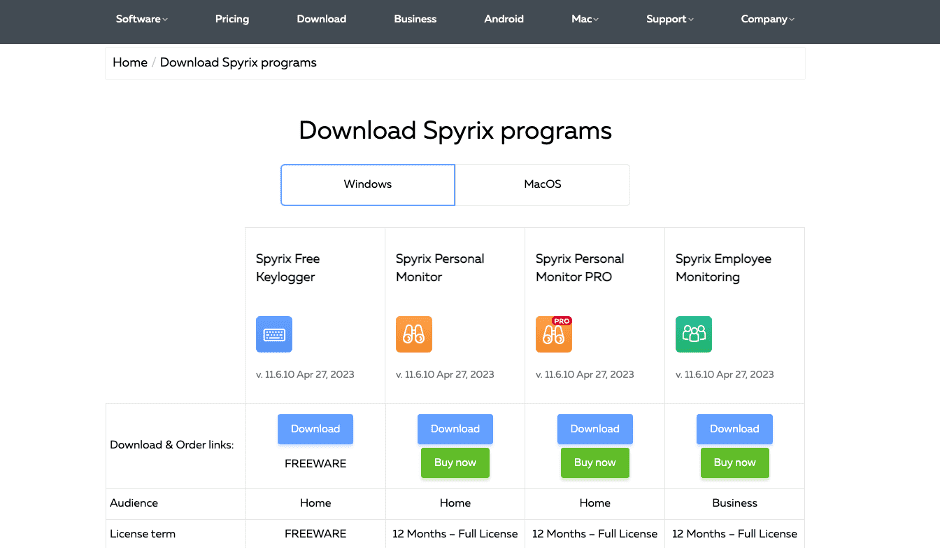Download Spyrix Personal Monitor PRO

(595, 429)
